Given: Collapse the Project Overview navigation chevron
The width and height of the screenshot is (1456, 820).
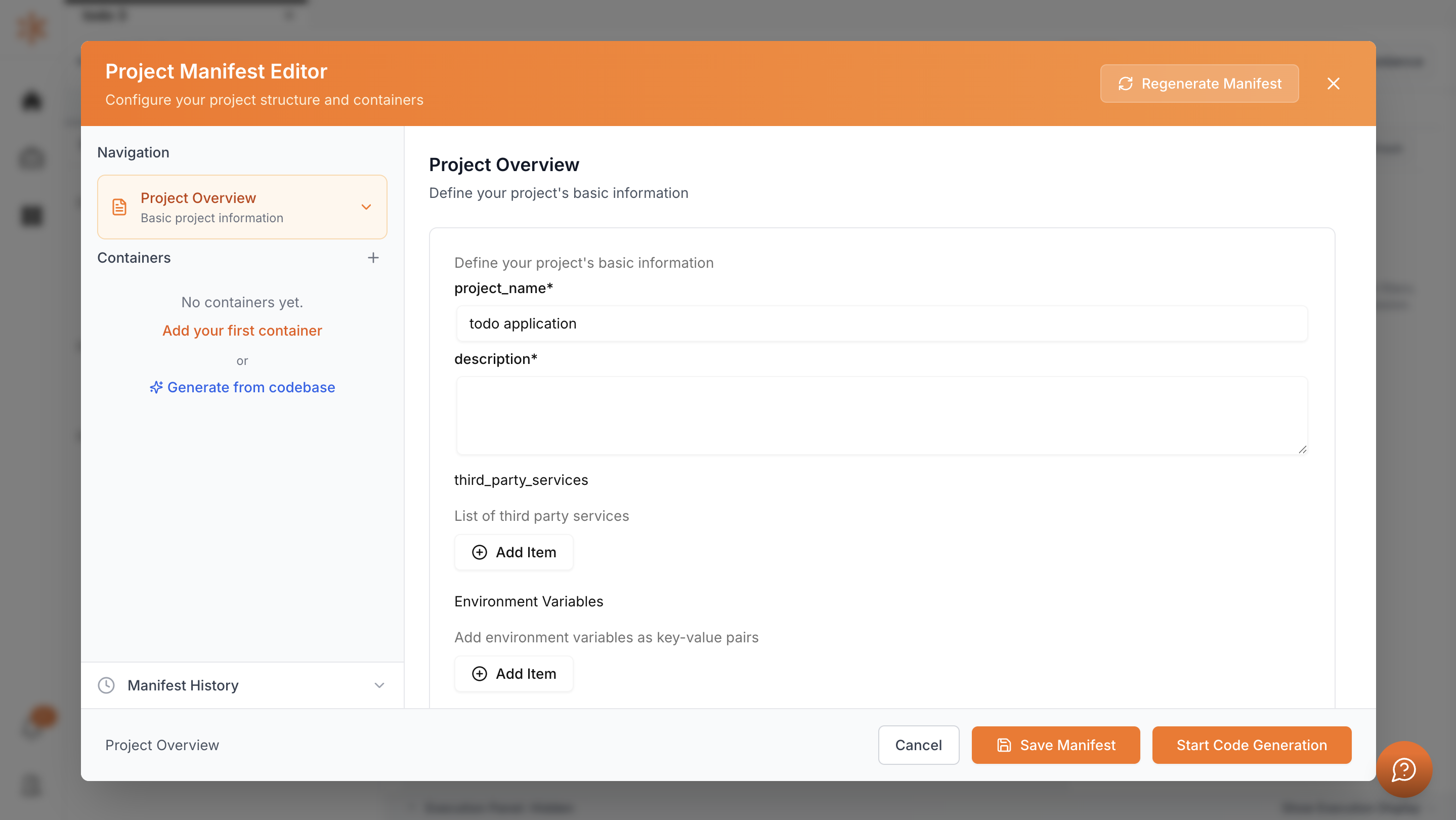Looking at the screenshot, I should [366, 207].
